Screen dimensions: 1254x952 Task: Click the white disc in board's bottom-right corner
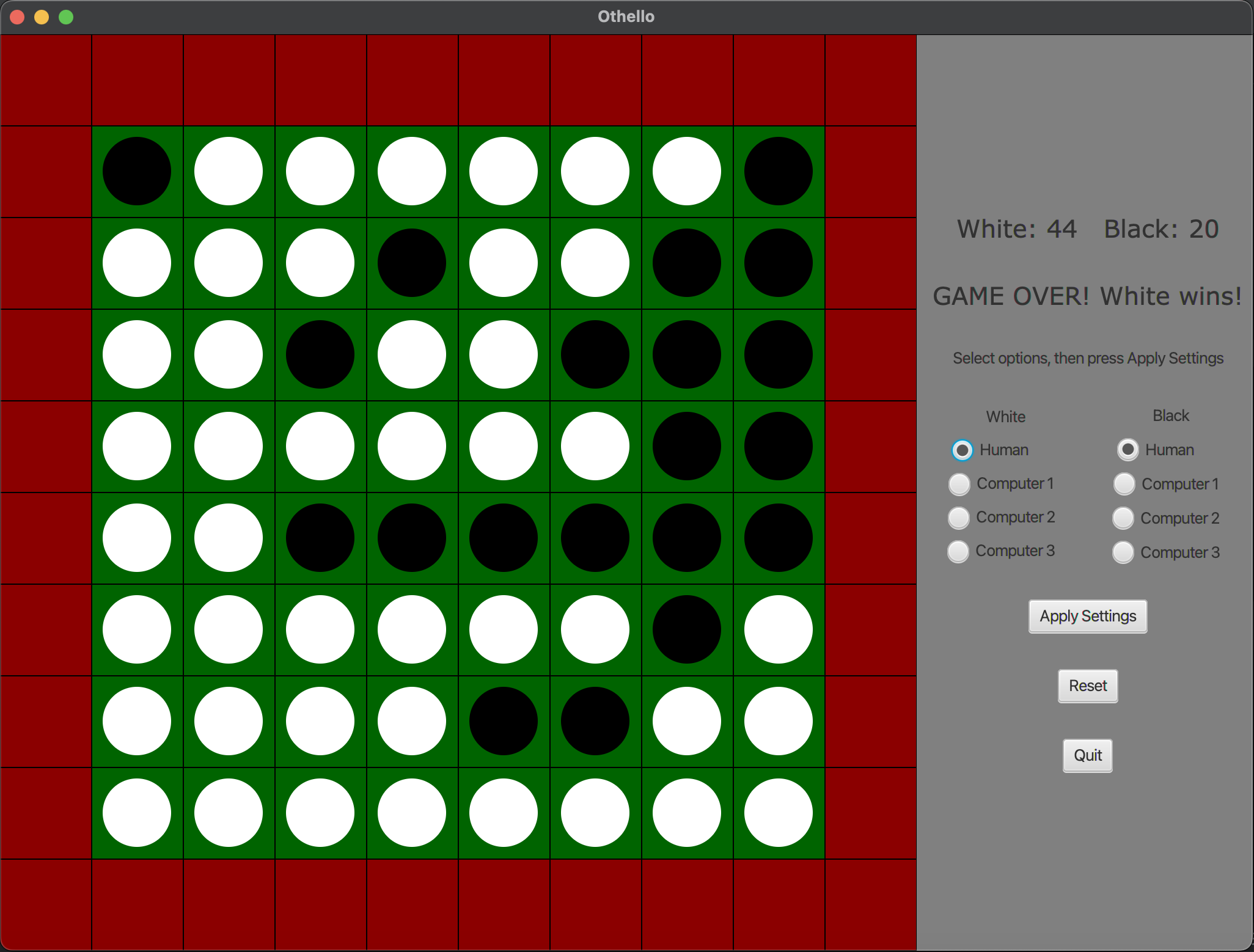[779, 813]
